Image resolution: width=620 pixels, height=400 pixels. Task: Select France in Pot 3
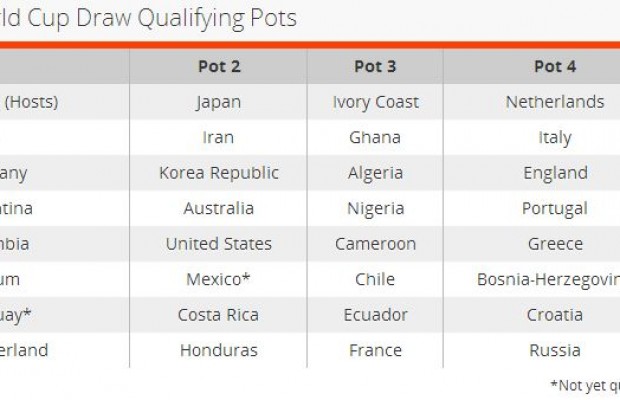pyautogui.click(x=375, y=350)
